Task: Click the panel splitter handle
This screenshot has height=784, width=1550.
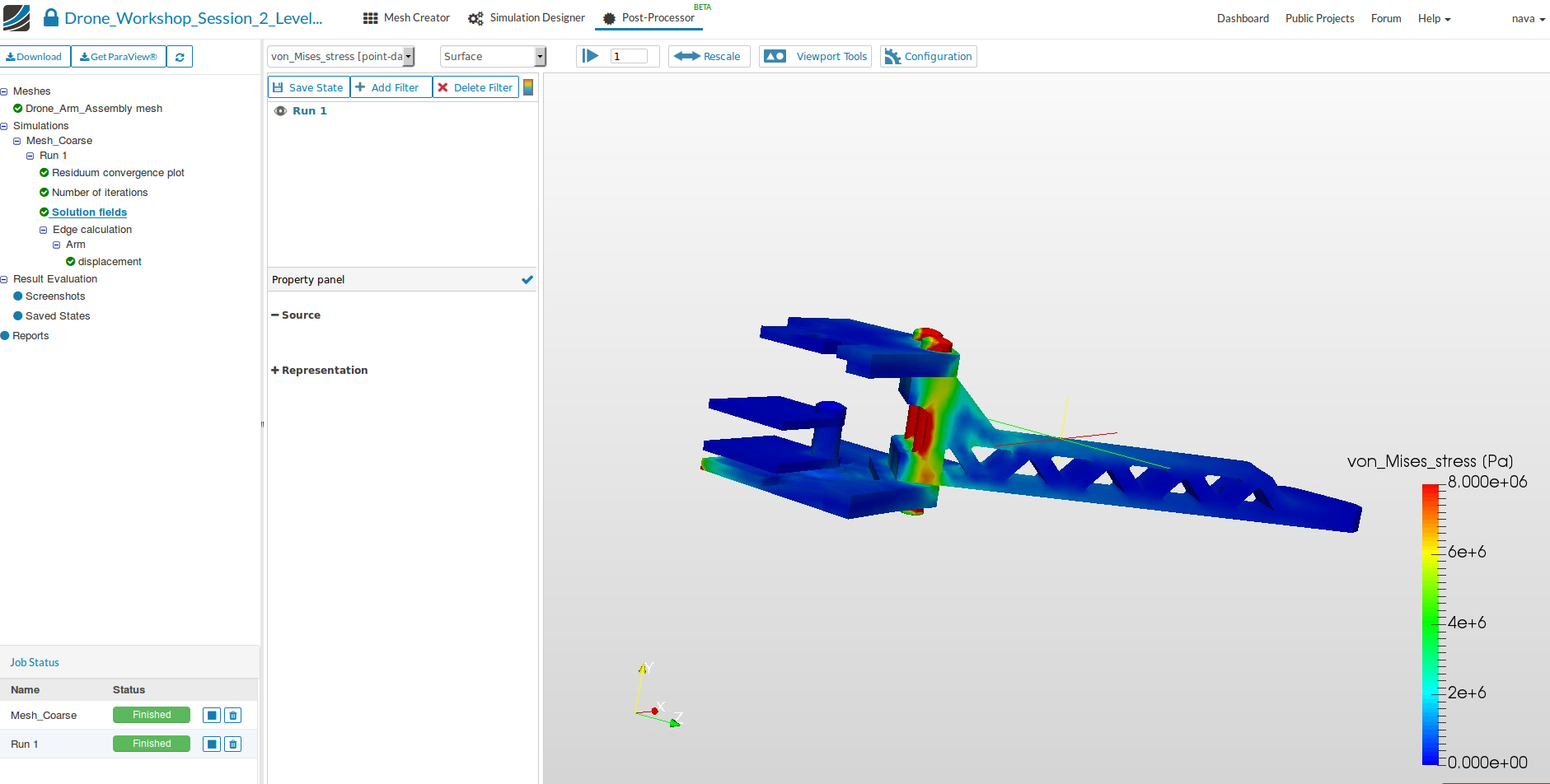Action: (263, 425)
